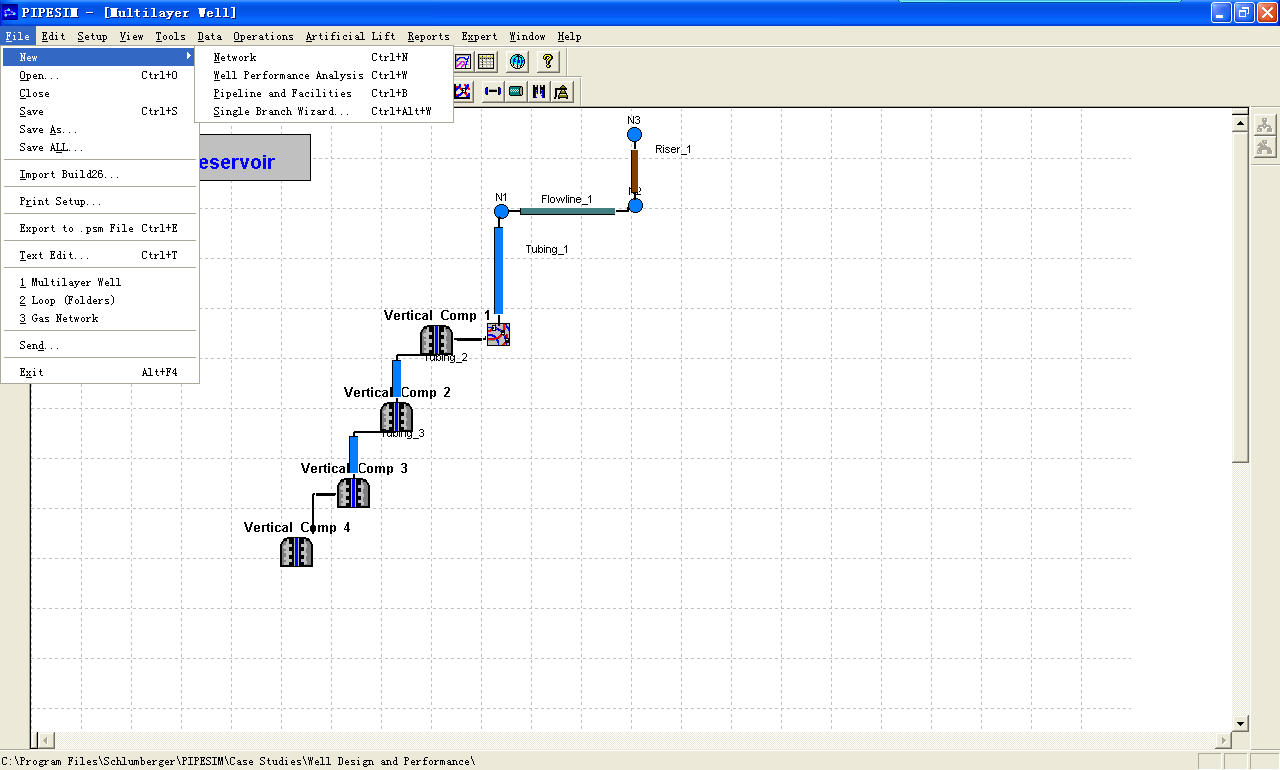
Task: Click Save As... in the File menu
Action: 100,129
